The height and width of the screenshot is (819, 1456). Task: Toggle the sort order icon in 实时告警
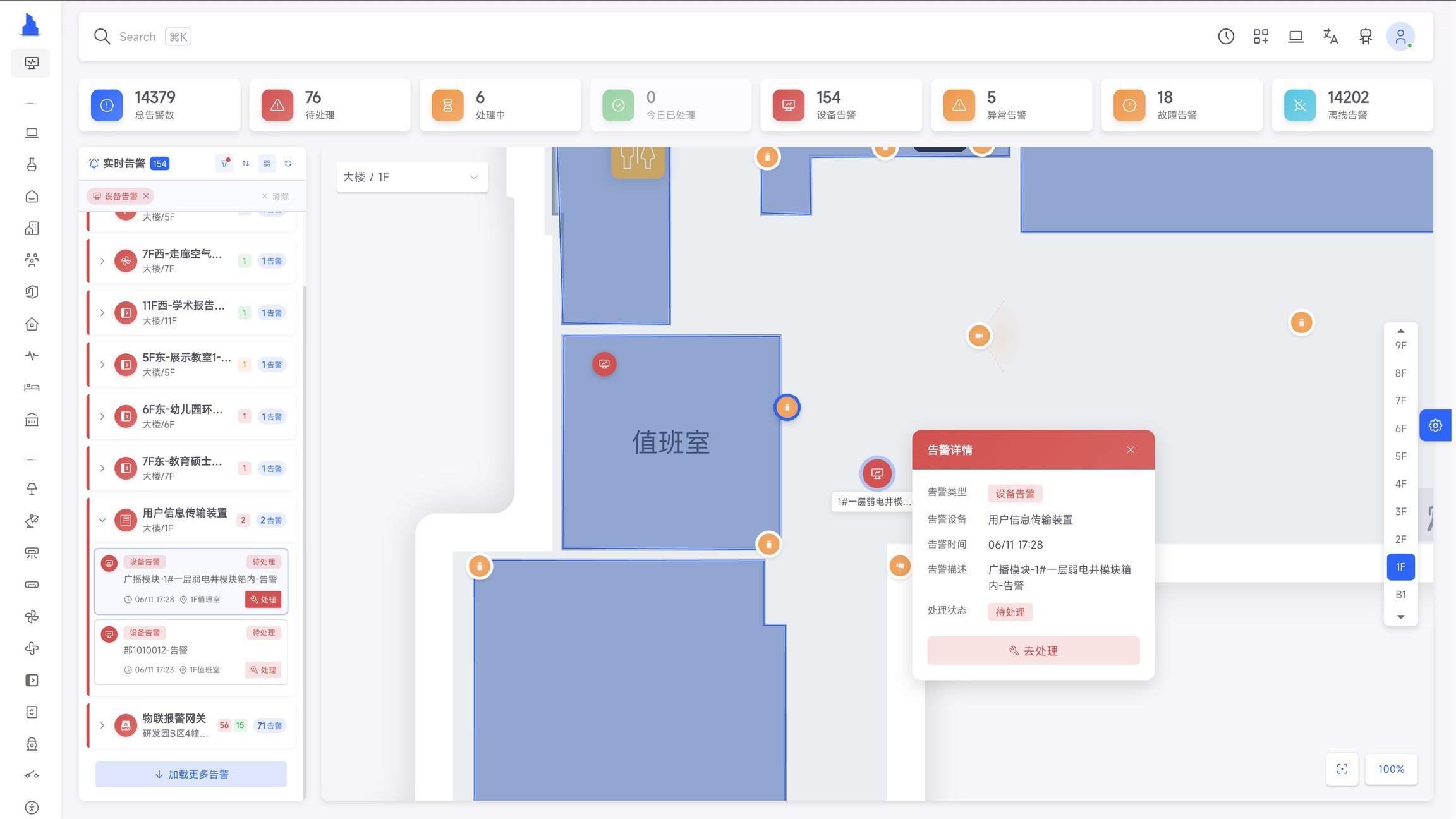point(246,163)
